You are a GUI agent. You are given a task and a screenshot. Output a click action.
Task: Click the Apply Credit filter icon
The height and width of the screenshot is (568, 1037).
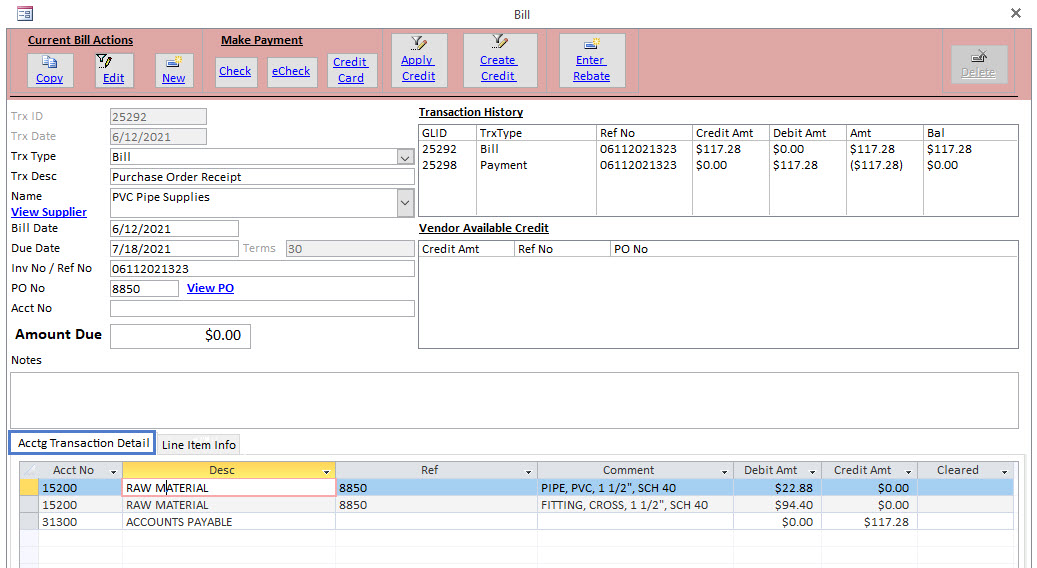tap(419, 43)
